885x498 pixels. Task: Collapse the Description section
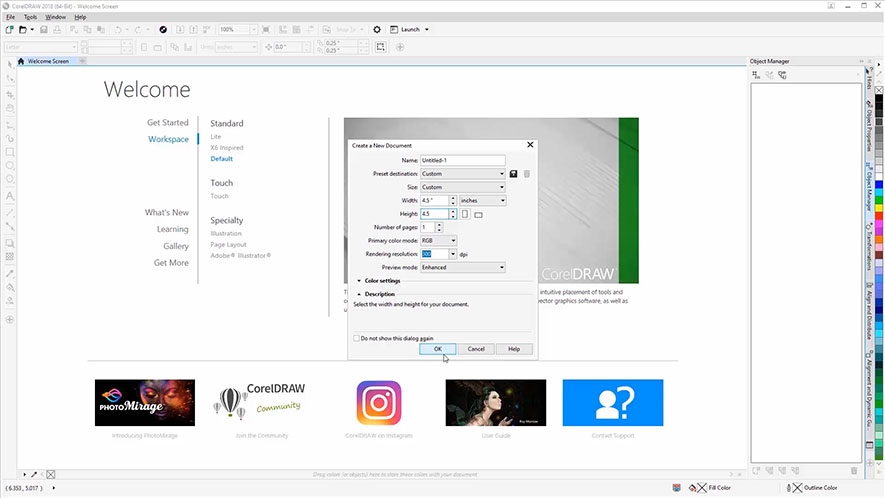(x=358, y=294)
